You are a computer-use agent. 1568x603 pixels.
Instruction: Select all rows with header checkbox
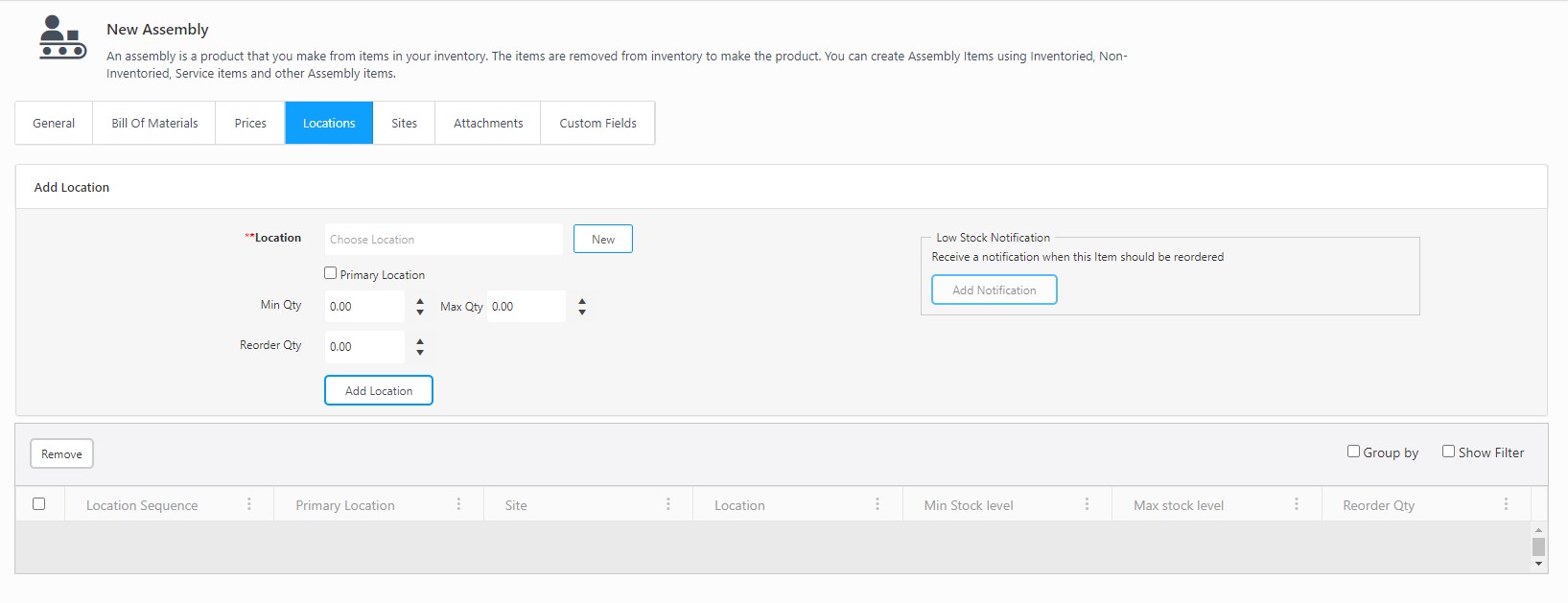tap(39, 504)
